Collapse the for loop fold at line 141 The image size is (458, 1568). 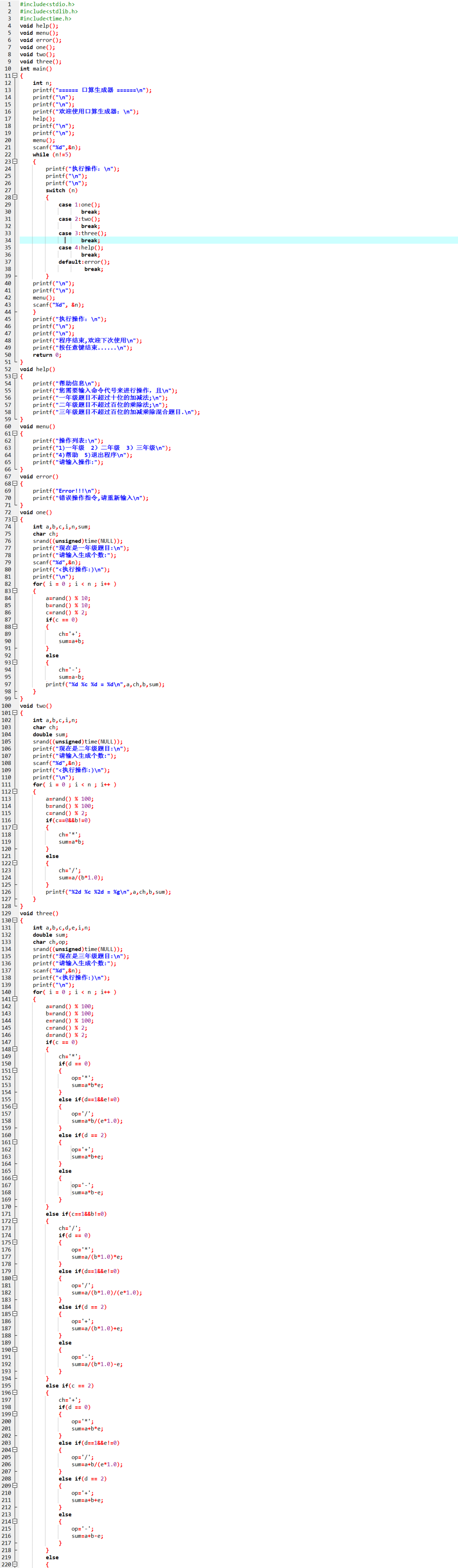coord(15,999)
